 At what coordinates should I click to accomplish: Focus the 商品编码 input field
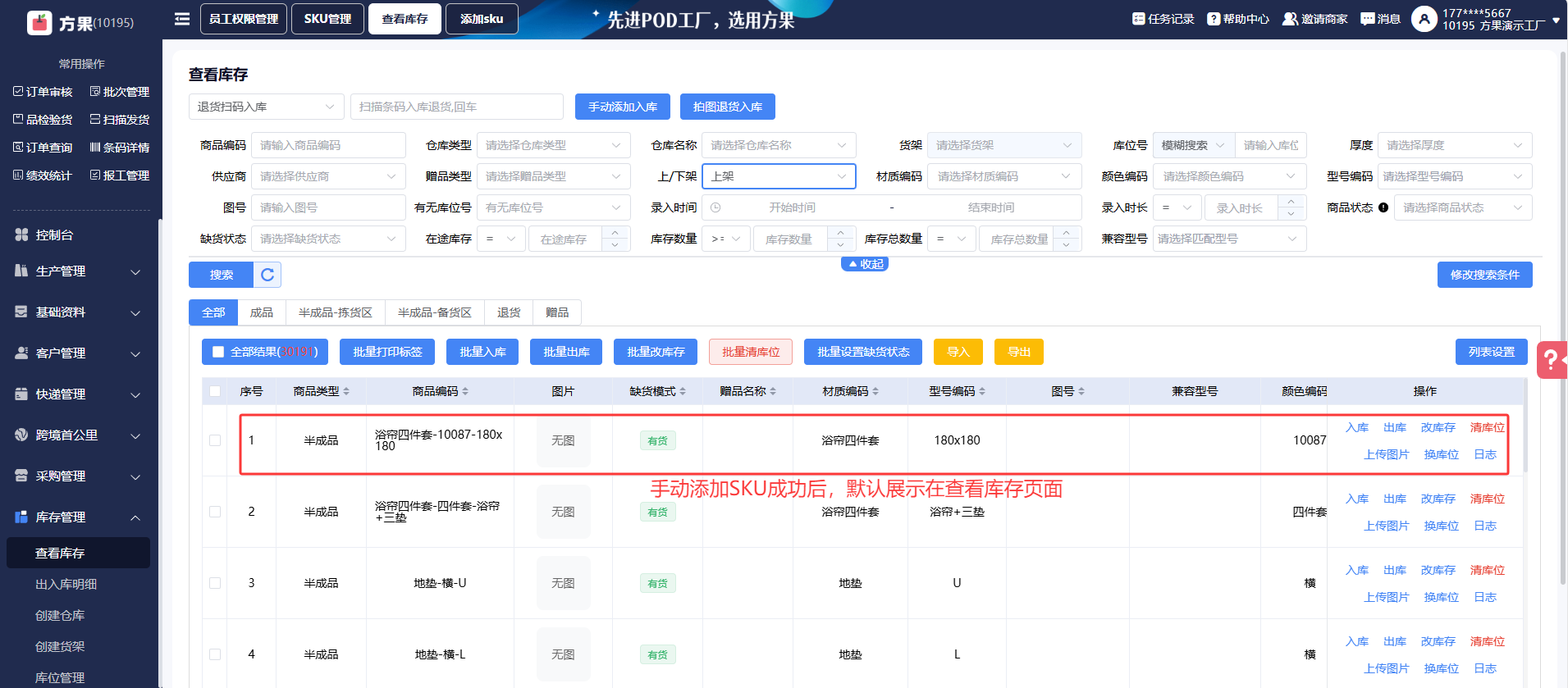328,145
